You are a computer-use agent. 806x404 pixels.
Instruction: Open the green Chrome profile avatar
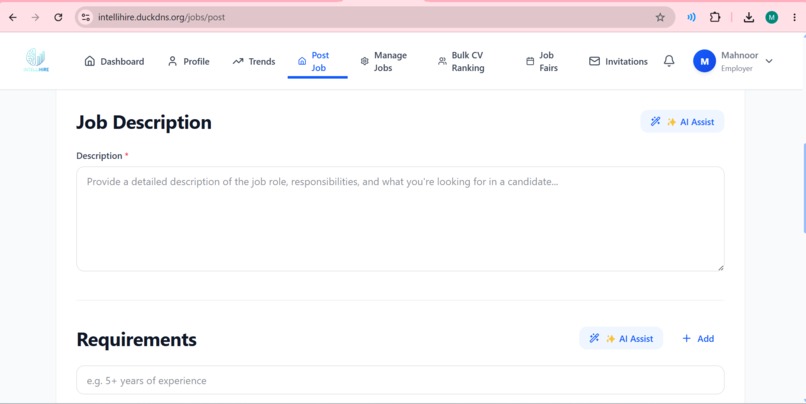coord(772,17)
